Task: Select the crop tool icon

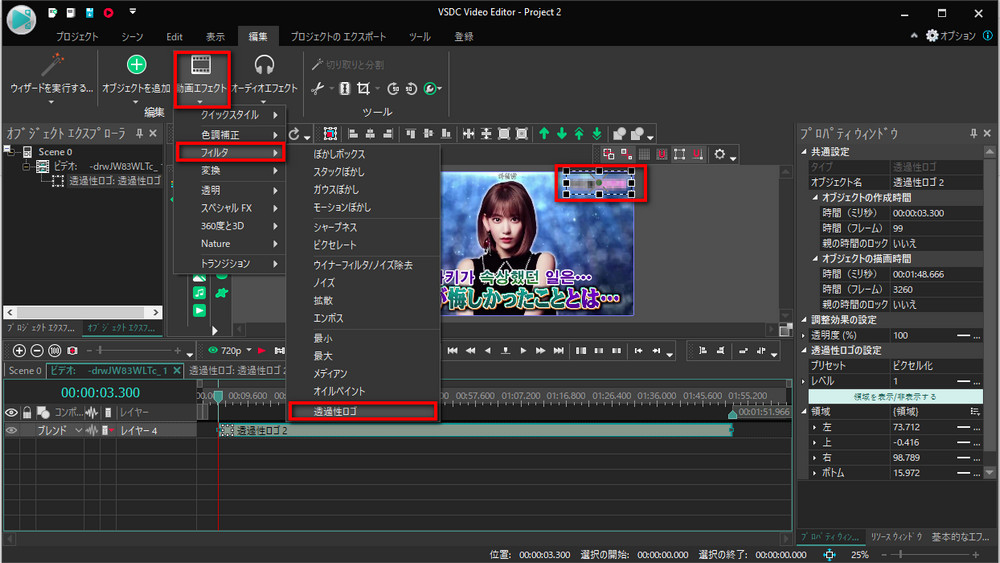Action: 364,88
